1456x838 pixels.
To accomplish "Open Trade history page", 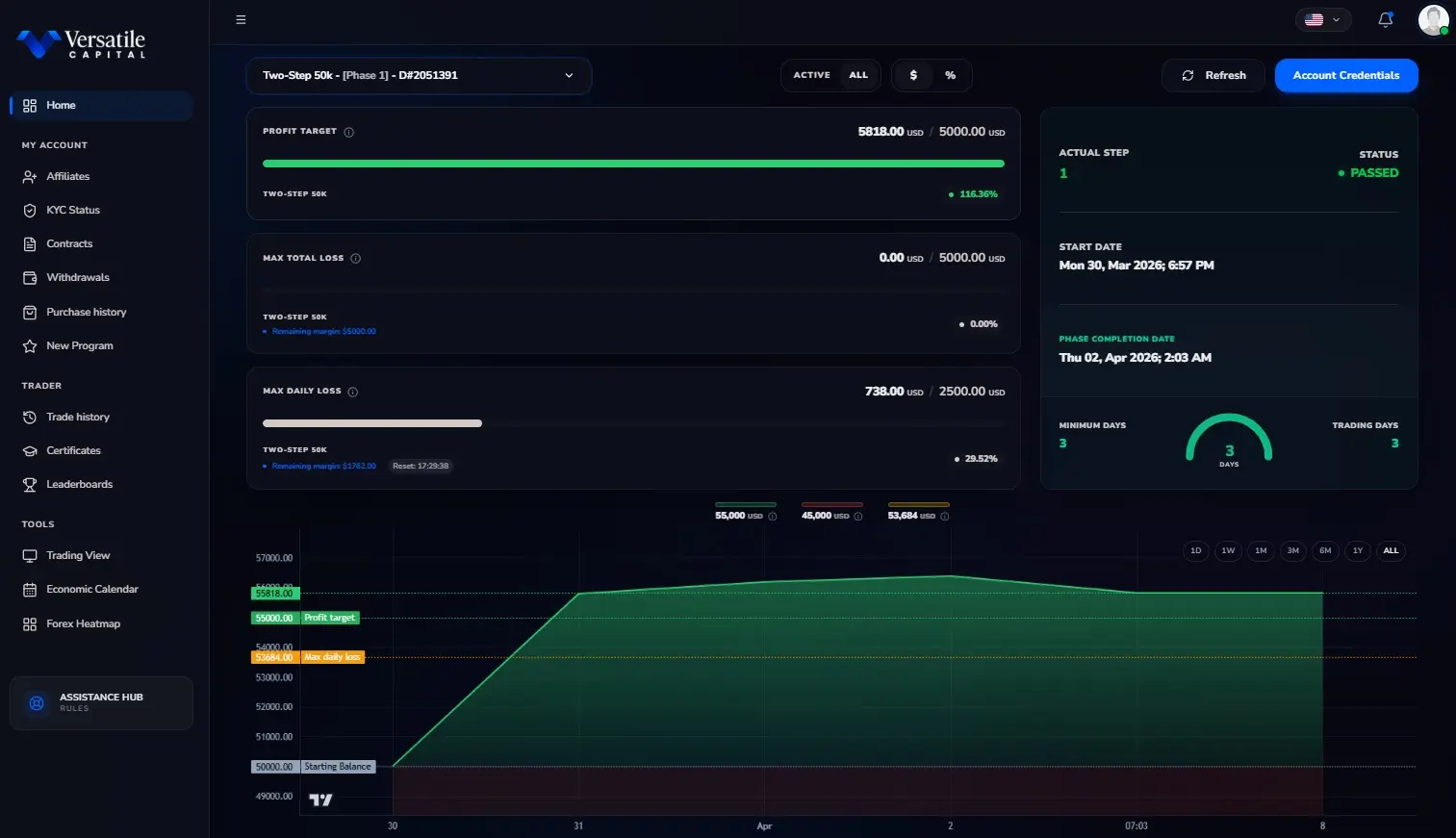I will (x=77, y=418).
